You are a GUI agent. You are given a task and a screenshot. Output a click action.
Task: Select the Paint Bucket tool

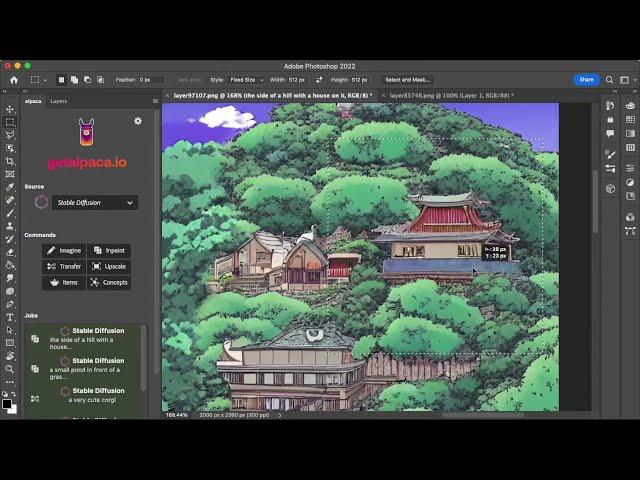coord(10,265)
